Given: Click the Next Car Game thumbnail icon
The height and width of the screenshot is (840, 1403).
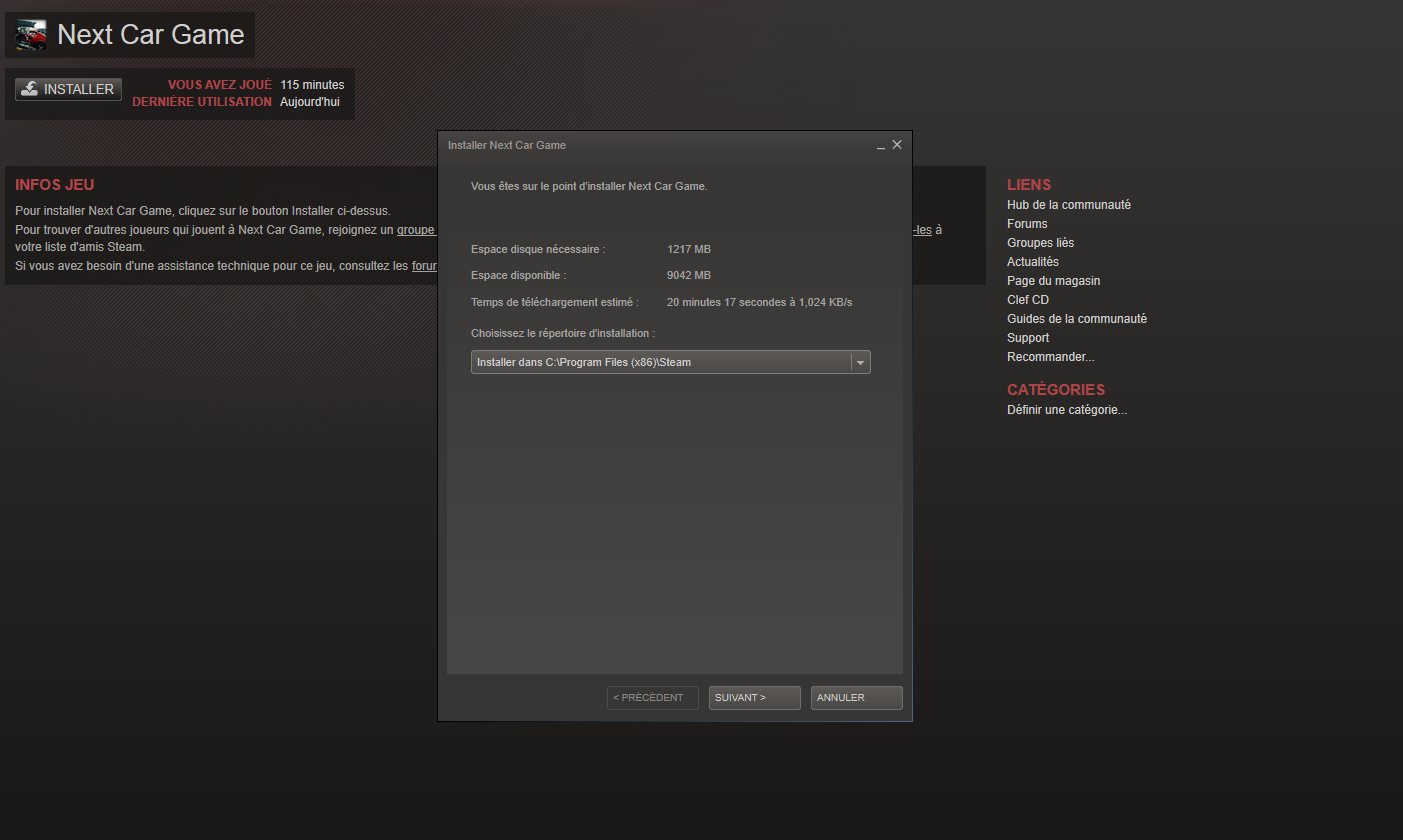Looking at the screenshot, I should click(x=31, y=35).
